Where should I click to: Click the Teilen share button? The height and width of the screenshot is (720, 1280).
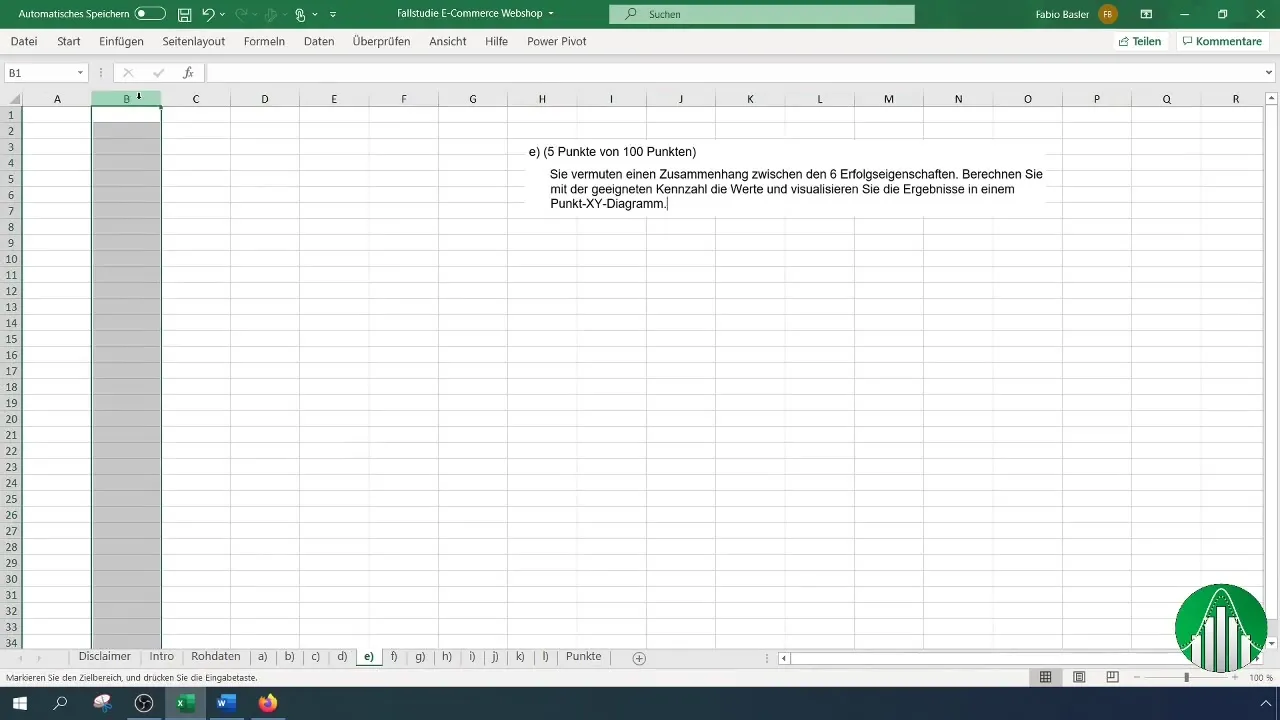point(1140,41)
